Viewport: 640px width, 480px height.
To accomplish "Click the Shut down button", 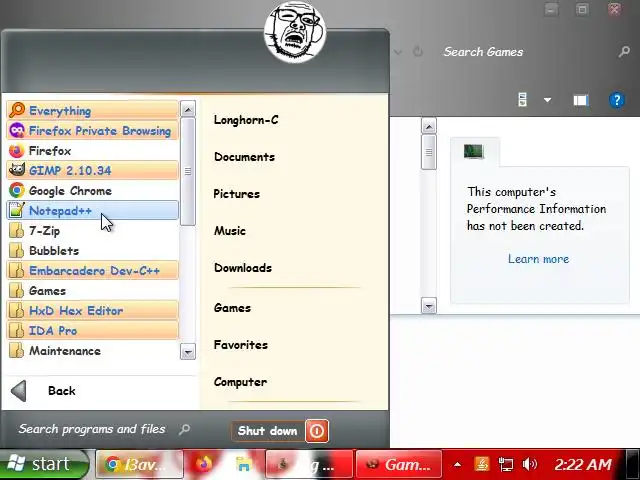I will (268, 431).
